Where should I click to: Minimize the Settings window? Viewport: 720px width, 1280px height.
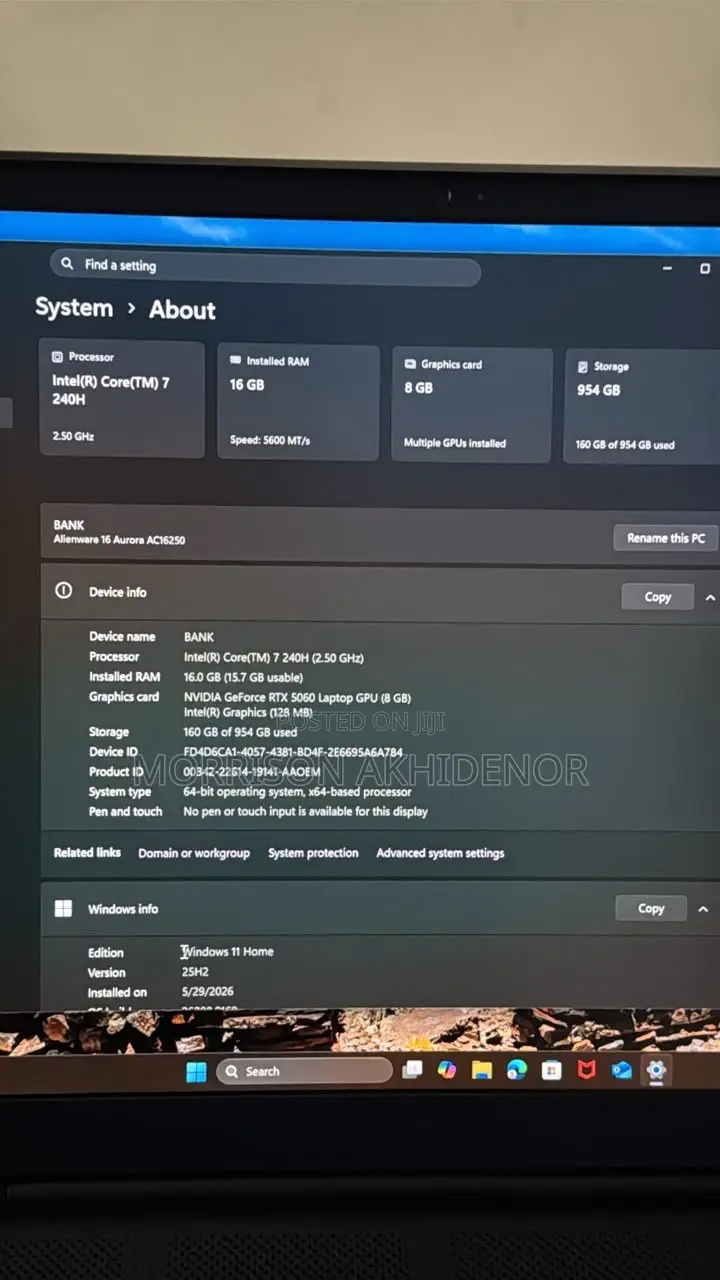point(668,268)
